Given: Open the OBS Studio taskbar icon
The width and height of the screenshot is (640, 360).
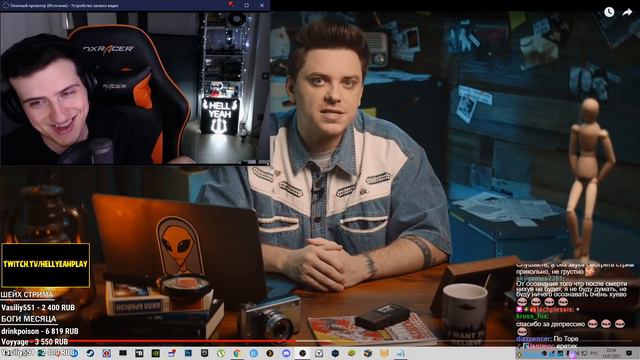Looking at the screenshot, I should pyautogui.click(x=302, y=353).
